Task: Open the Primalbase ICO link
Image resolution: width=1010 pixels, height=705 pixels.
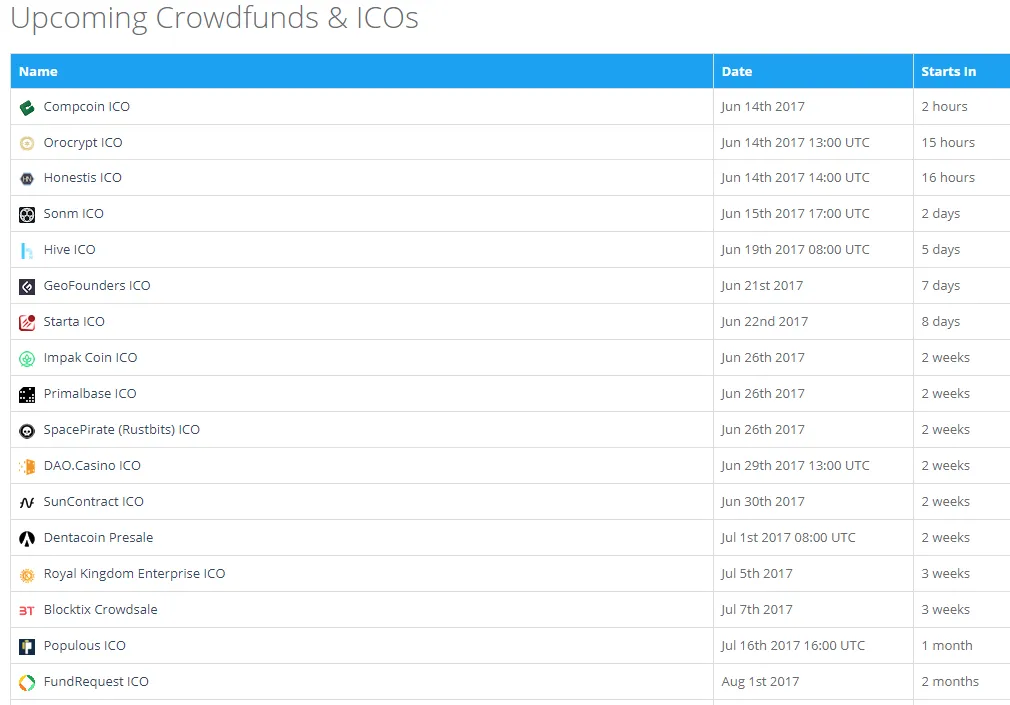Action: (x=90, y=394)
